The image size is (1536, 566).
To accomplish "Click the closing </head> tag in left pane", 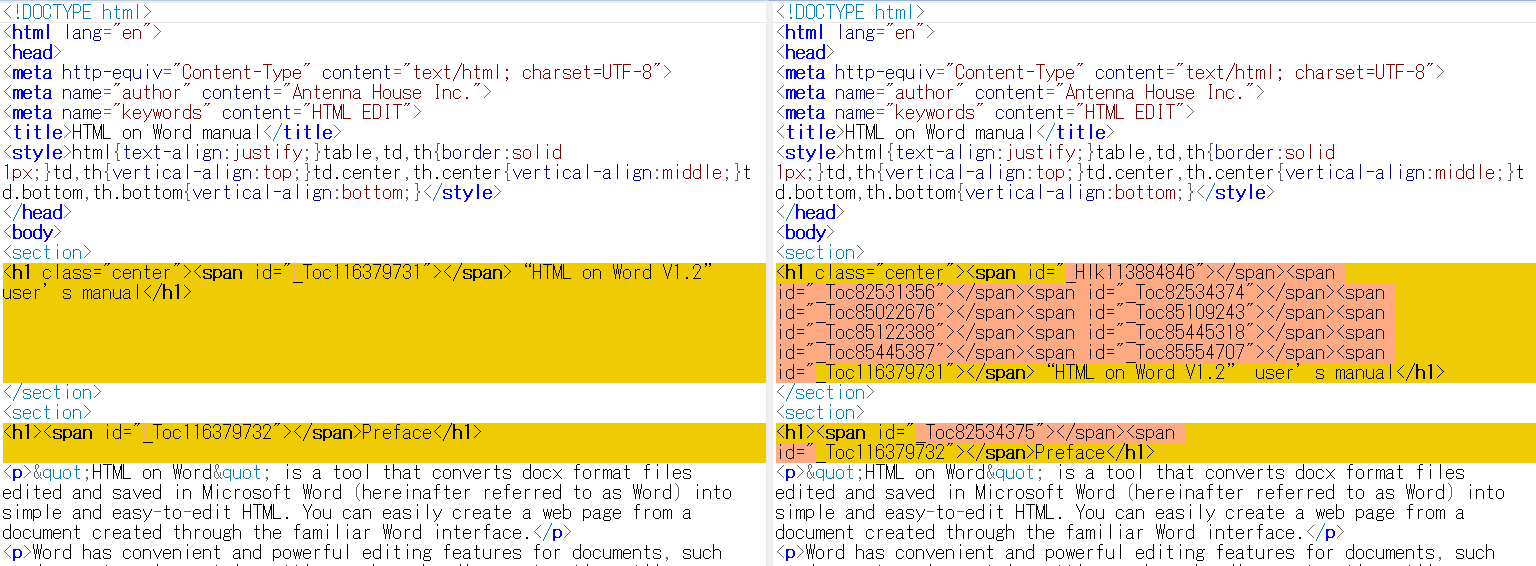I will coord(37,212).
